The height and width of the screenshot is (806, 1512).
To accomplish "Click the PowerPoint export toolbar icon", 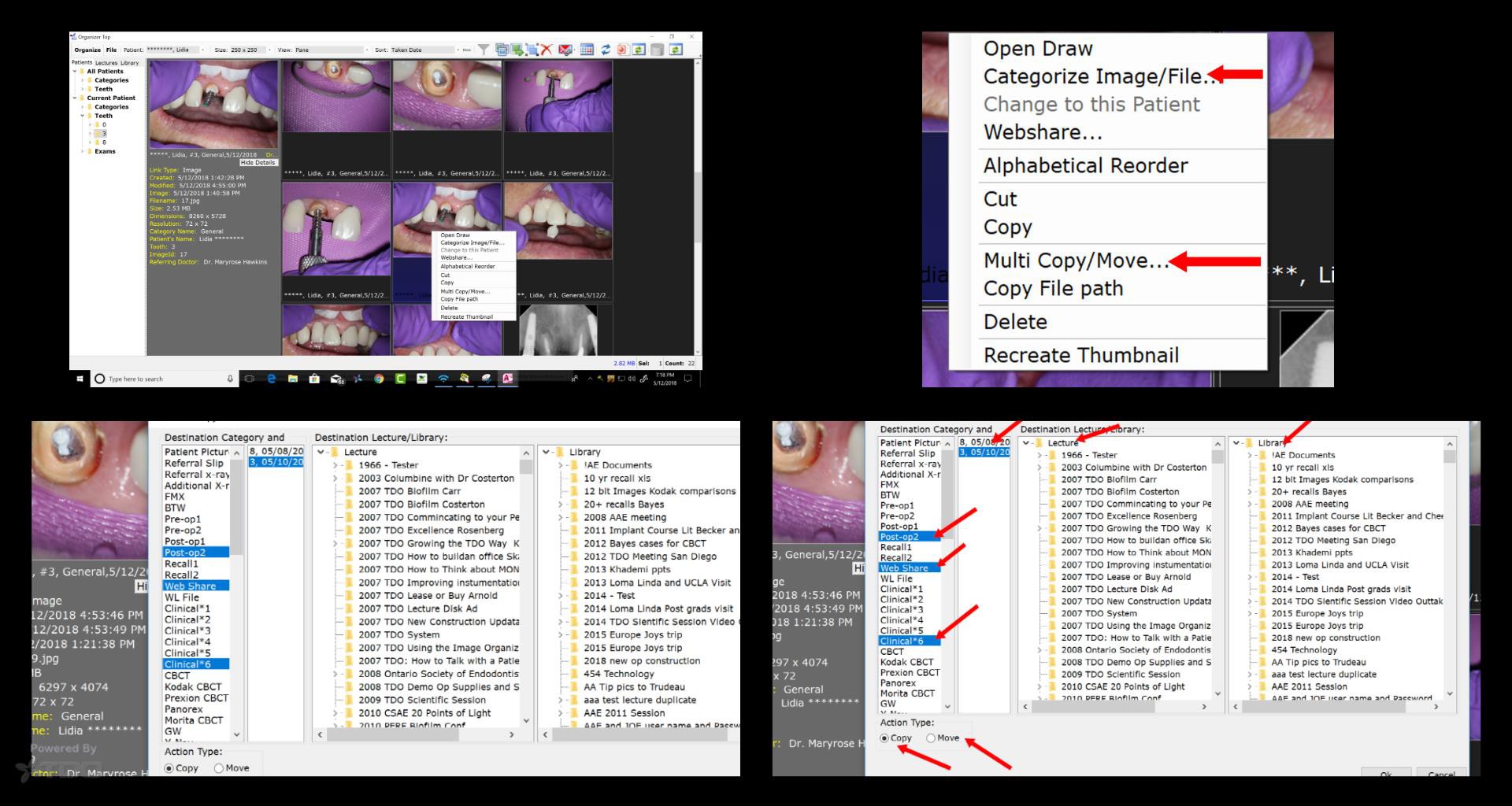I will [x=622, y=50].
